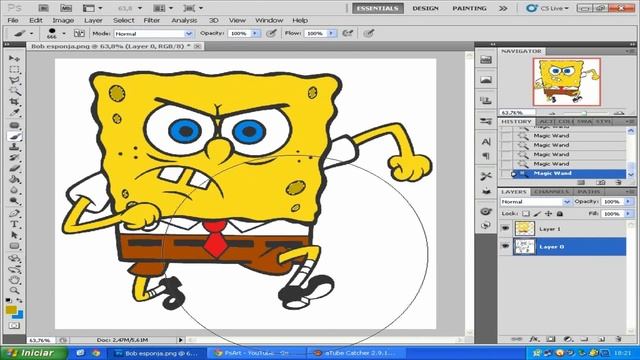640x360 pixels.
Task: Toggle Lock image pixels
Action: (x=537, y=213)
